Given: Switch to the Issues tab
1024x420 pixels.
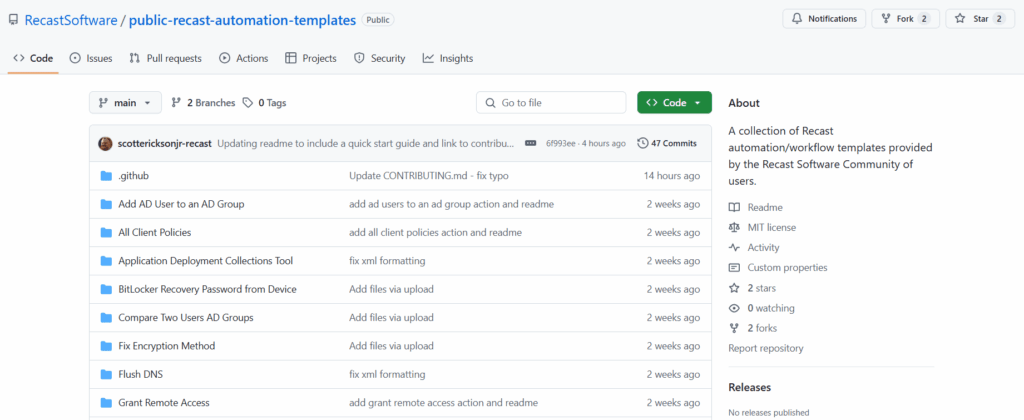Looking at the screenshot, I should 91,58.
